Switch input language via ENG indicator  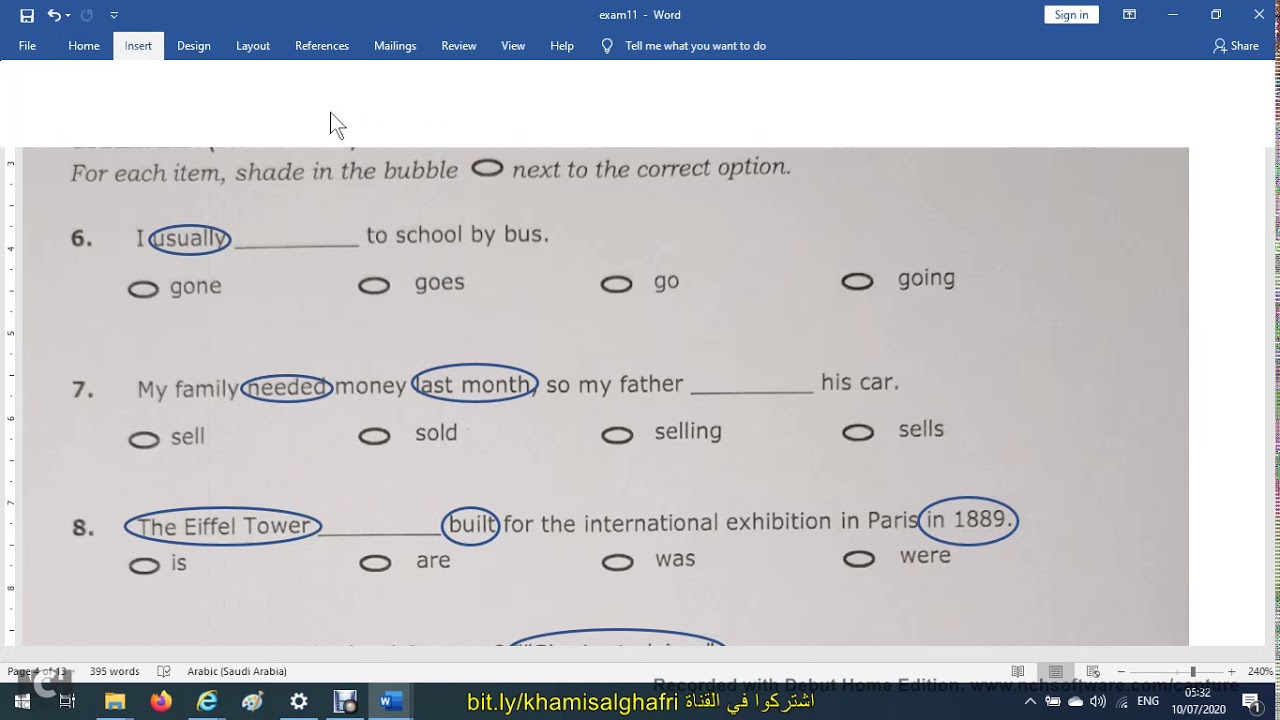pos(1148,701)
